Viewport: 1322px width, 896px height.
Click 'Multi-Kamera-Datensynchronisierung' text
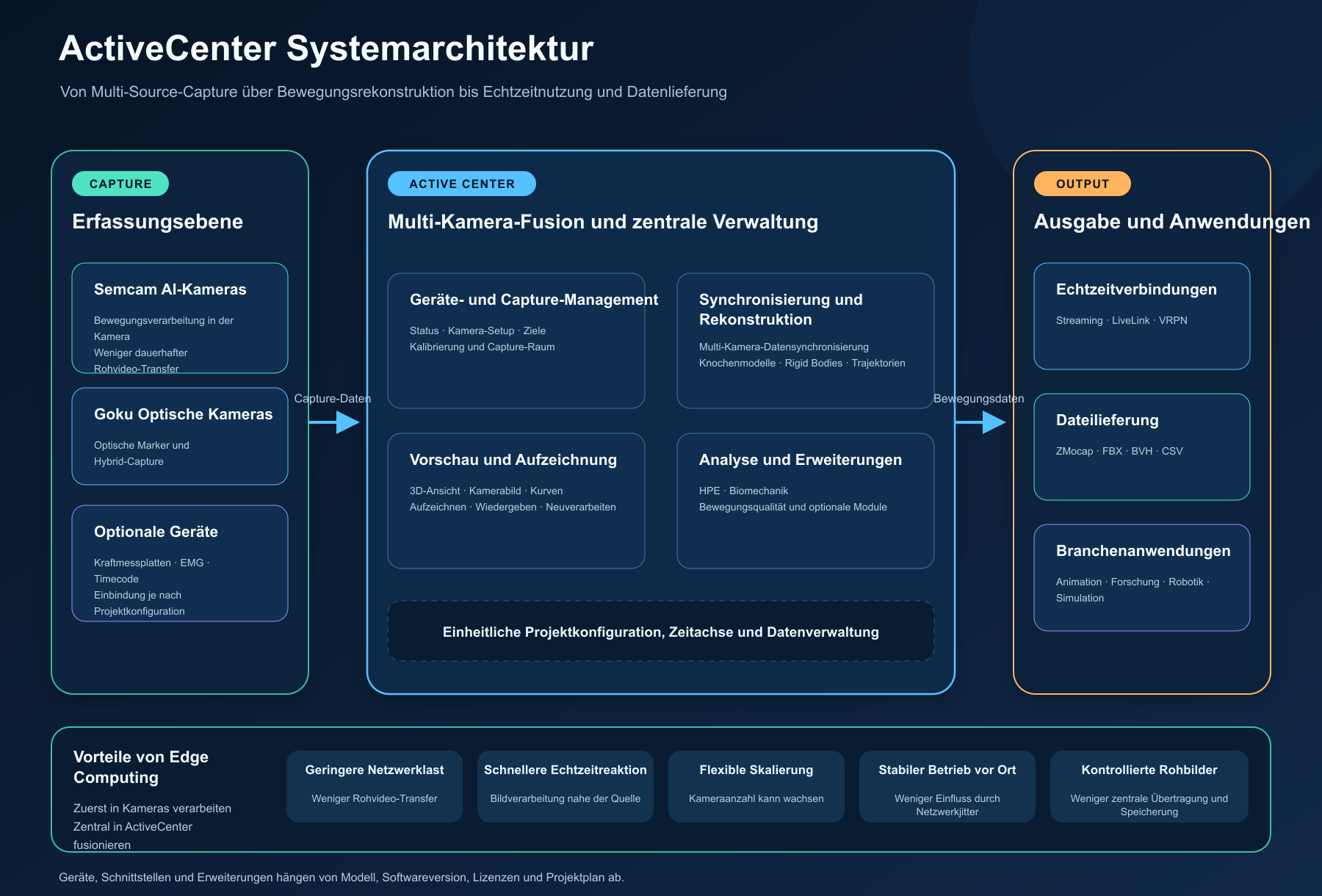tap(784, 347)
